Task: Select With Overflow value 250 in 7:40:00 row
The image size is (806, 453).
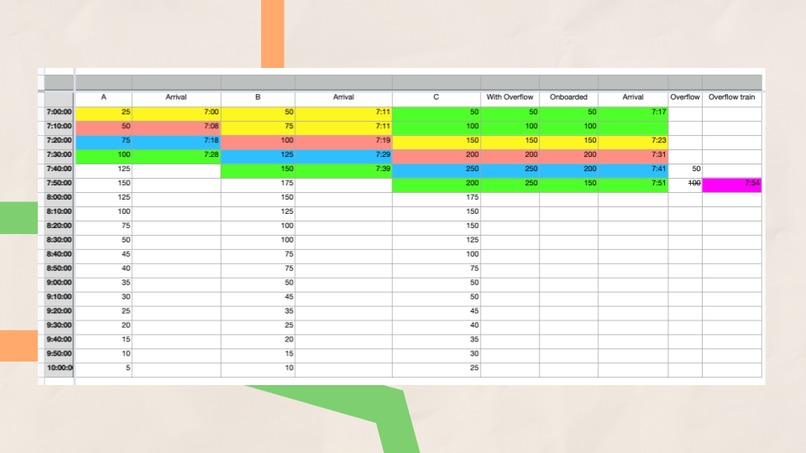Action: point(510,169)
